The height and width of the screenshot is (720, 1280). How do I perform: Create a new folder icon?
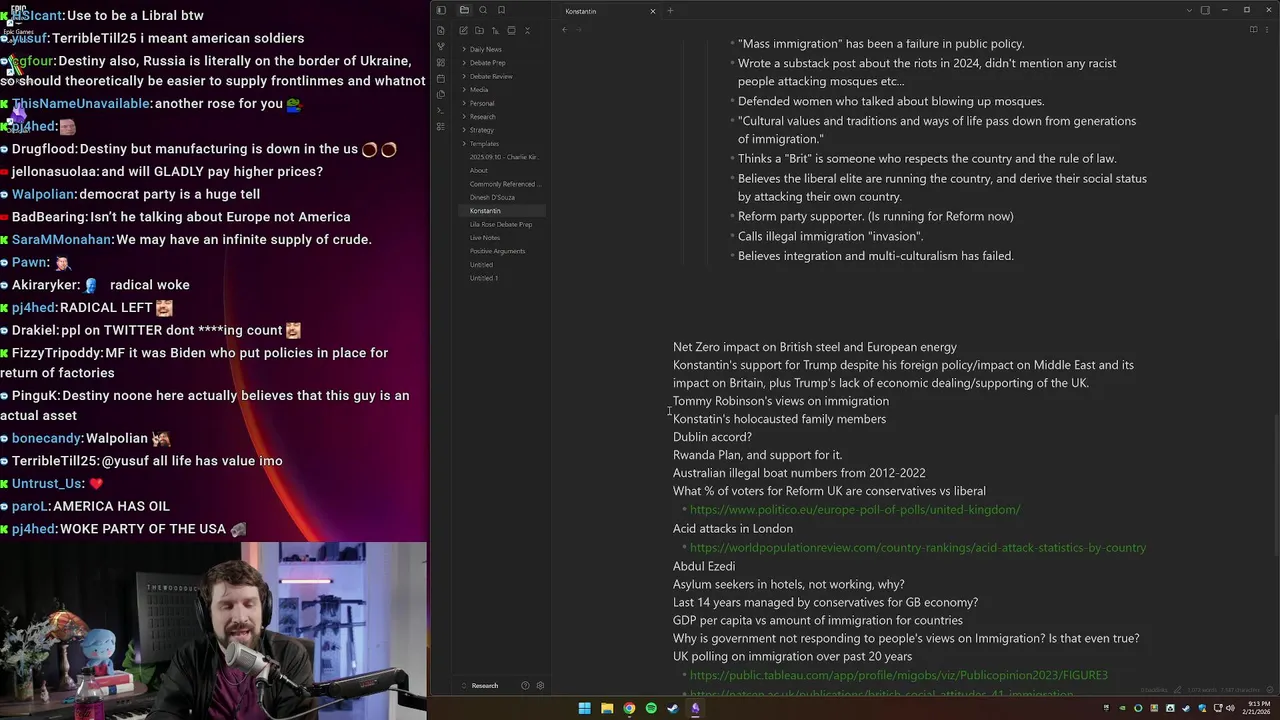click(479, 30)
